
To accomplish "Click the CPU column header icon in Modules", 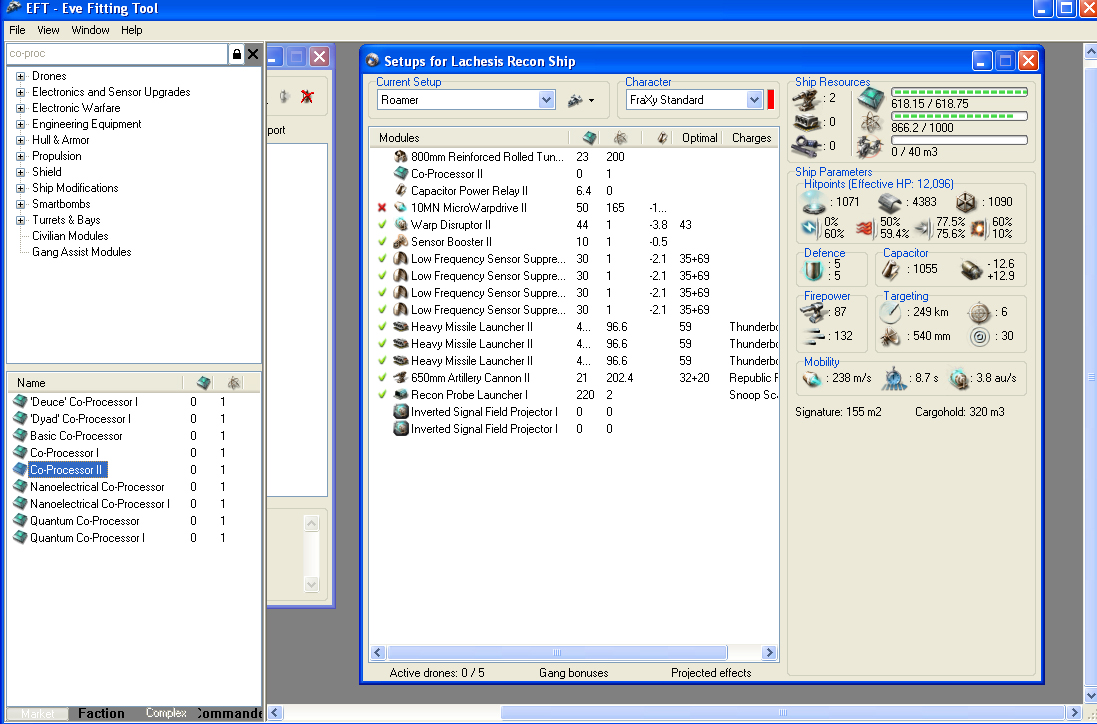I will click(x=589, y=138).
